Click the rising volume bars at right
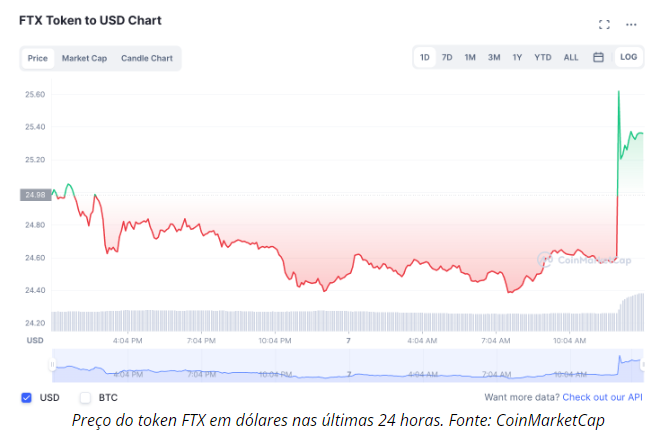Screen dimensions: 668x437 coord(631,312)
